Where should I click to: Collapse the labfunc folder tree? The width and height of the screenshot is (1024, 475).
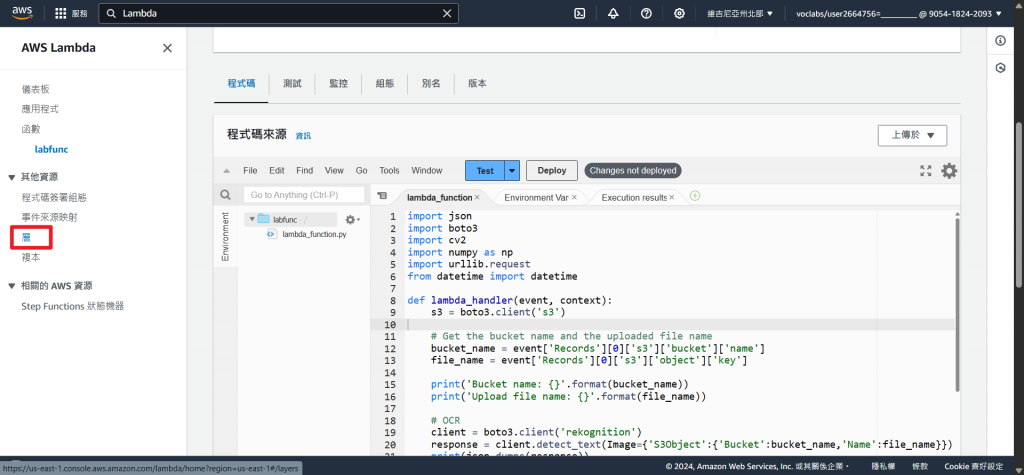tap(252, 219)
